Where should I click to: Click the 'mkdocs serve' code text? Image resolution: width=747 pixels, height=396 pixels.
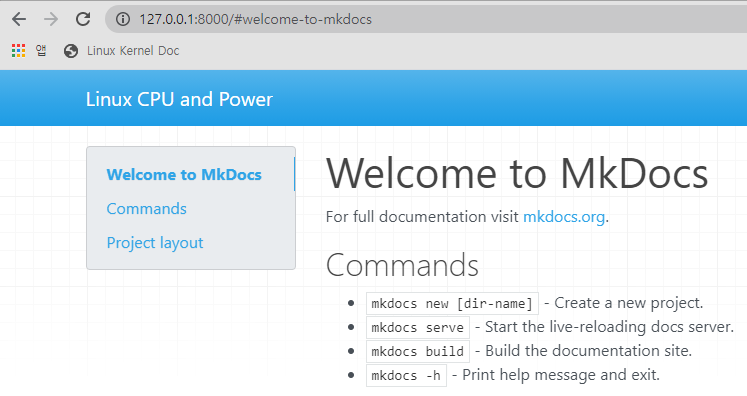418,327
